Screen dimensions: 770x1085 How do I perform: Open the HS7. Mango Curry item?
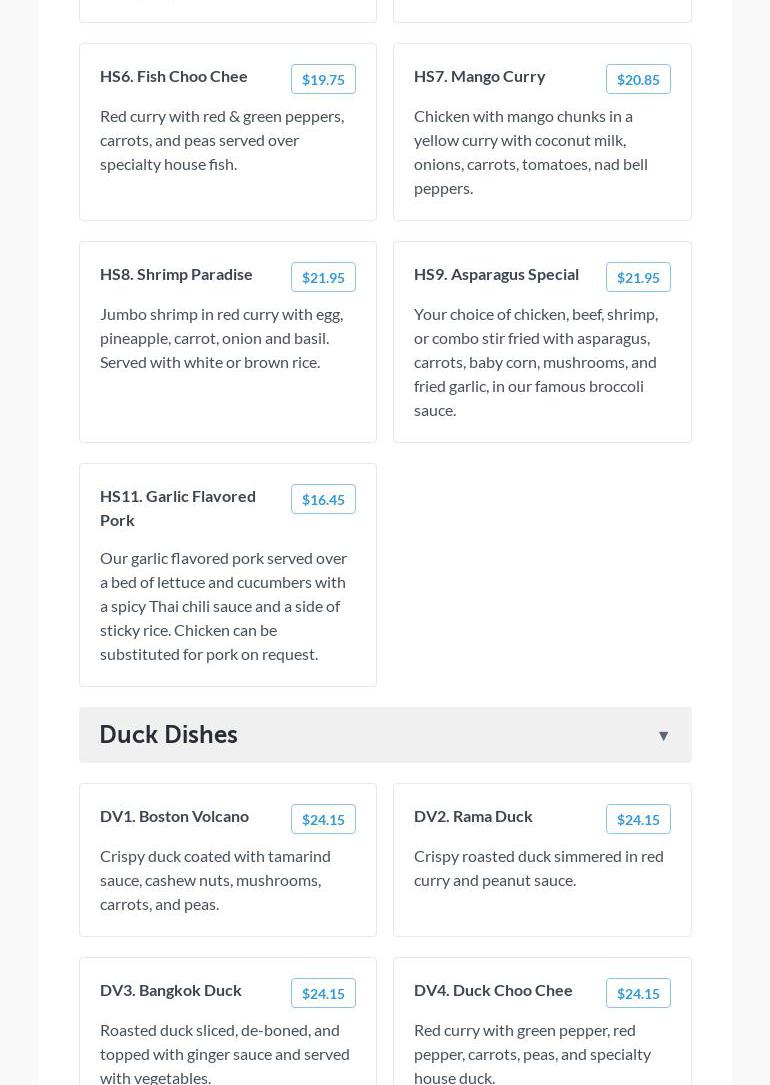pos(480,76)
